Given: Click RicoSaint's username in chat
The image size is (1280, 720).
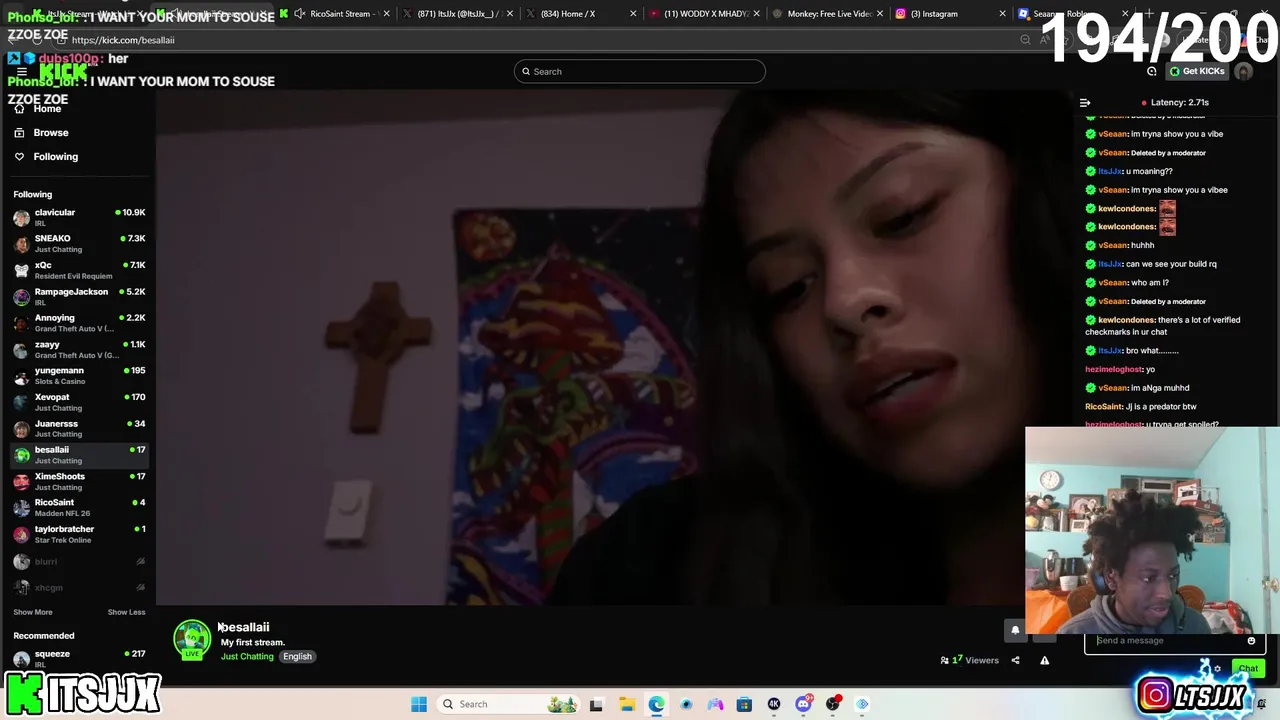Looking at the screenshot, I should pyautogui.click(x=1104, y=407).
